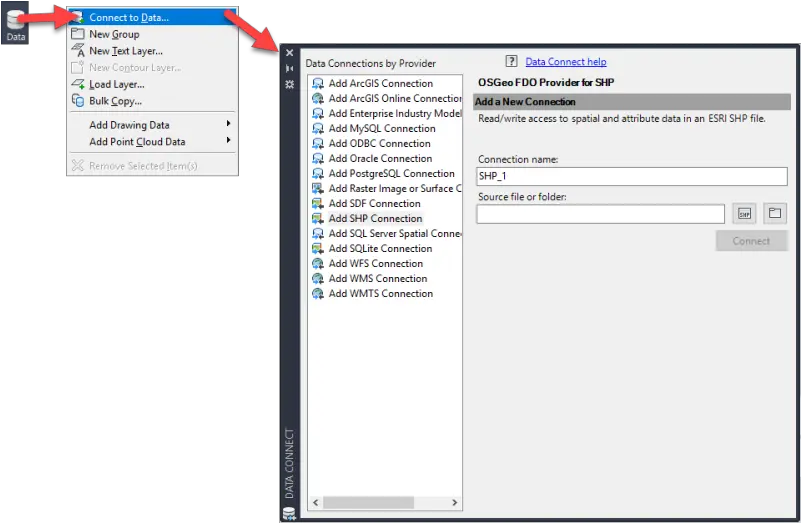Screen dimensions: 801x523
Task: Click the PostgreSQL Connection row icon
Action: click(x=318, y=173)
